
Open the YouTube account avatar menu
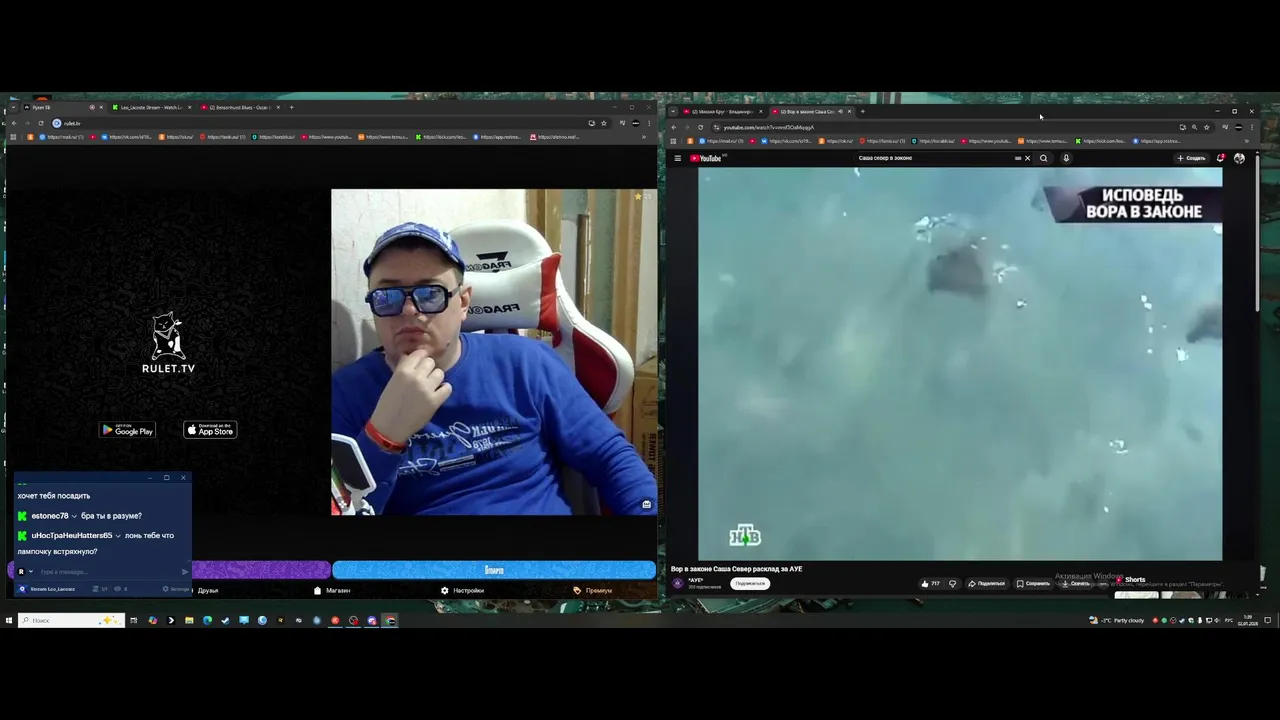pos(1239,158)
